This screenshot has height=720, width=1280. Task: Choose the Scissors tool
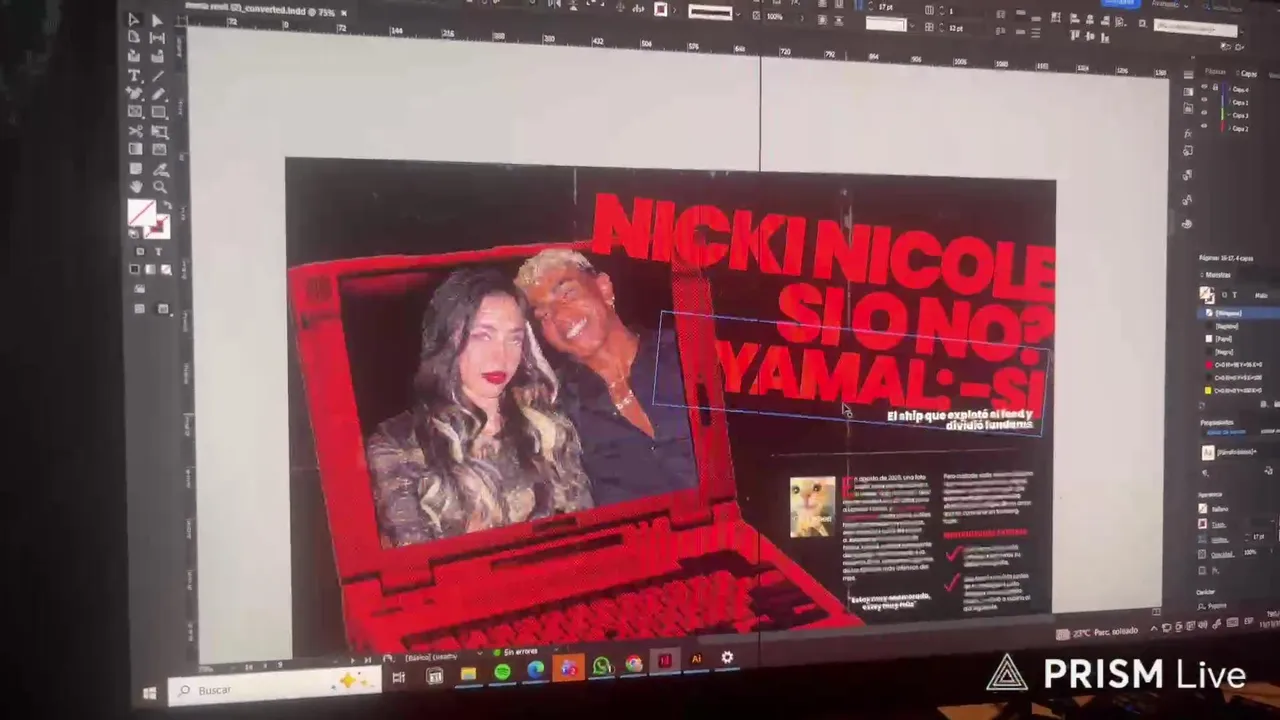(x=134, y=130)
